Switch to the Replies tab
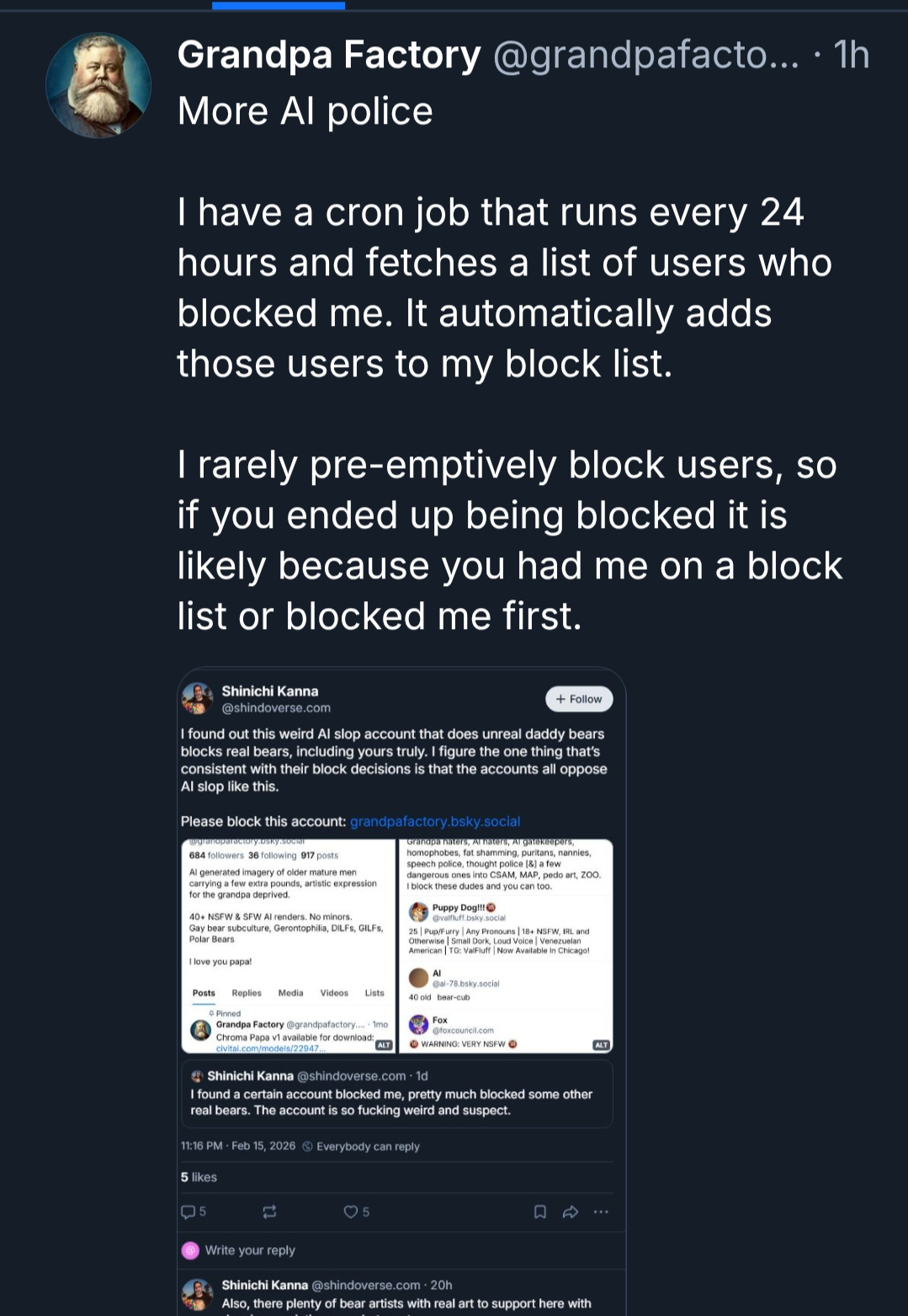The width and height of the screenshot is (908, 1316). point(247,993)
